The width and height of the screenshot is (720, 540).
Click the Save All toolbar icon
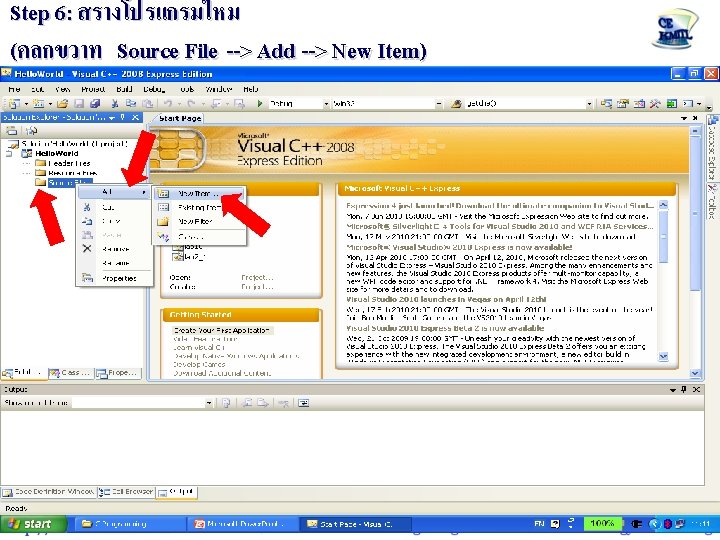tap(95, 104)
